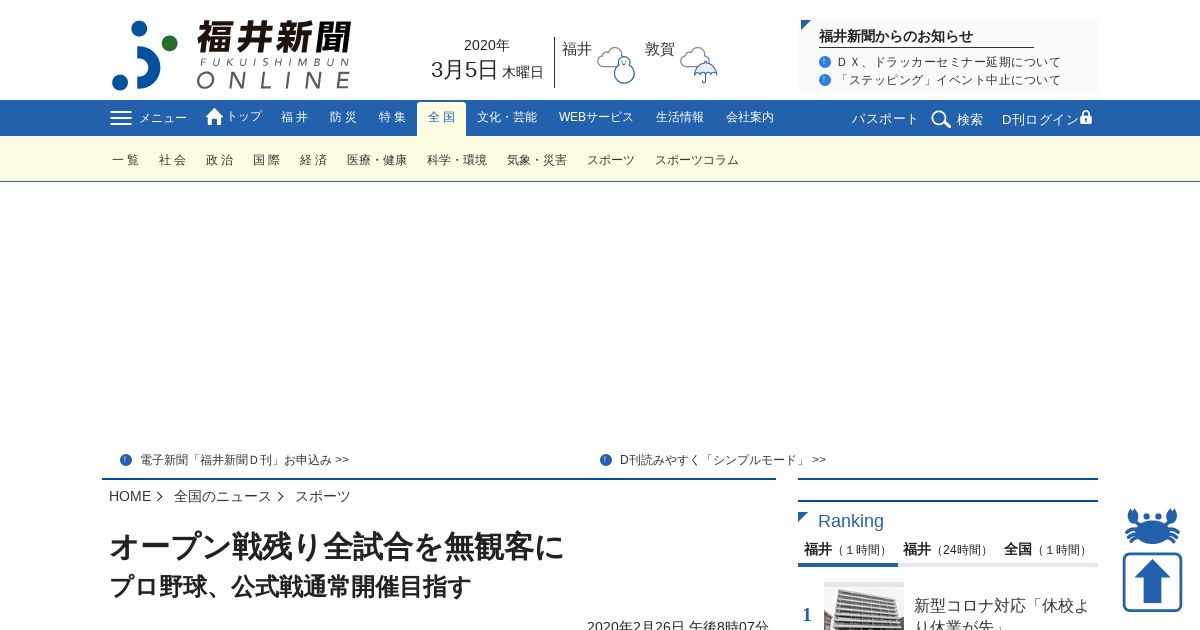Click the 検索 label

[970, 119]
